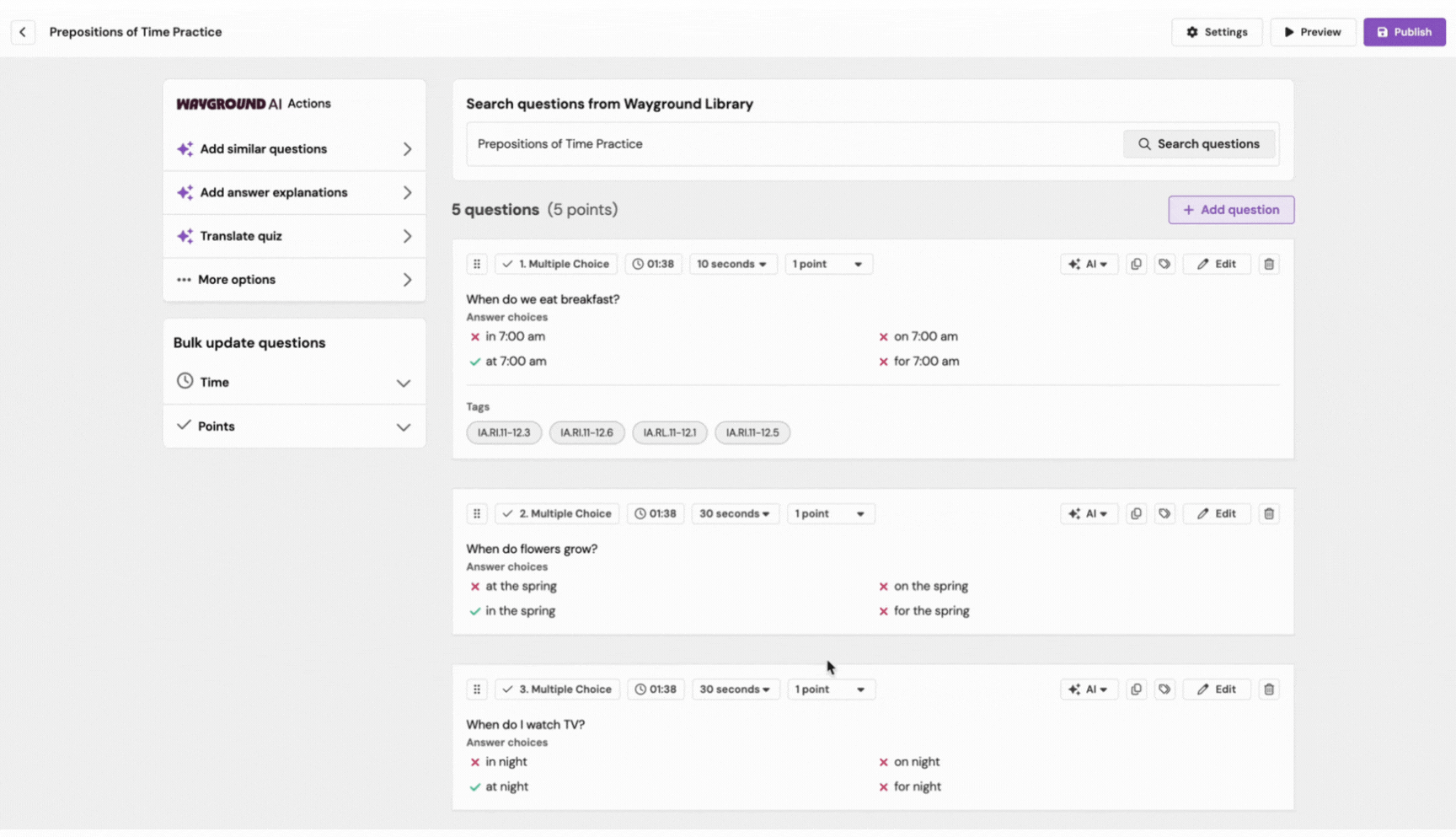Viewport: 1456px width, 837px height.
Task: Select tag IA.RL.11-12.1
Action: [670, 432]
